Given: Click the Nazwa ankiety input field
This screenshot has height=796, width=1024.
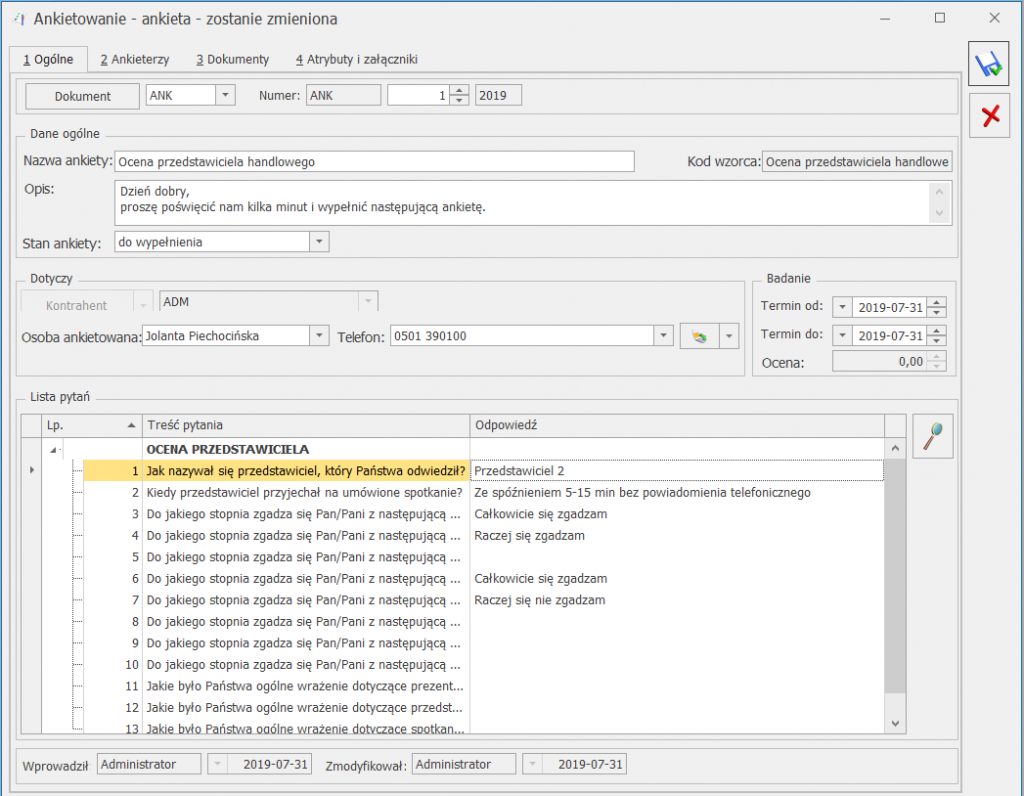Looking at the screenshot, I should [374, 161].
